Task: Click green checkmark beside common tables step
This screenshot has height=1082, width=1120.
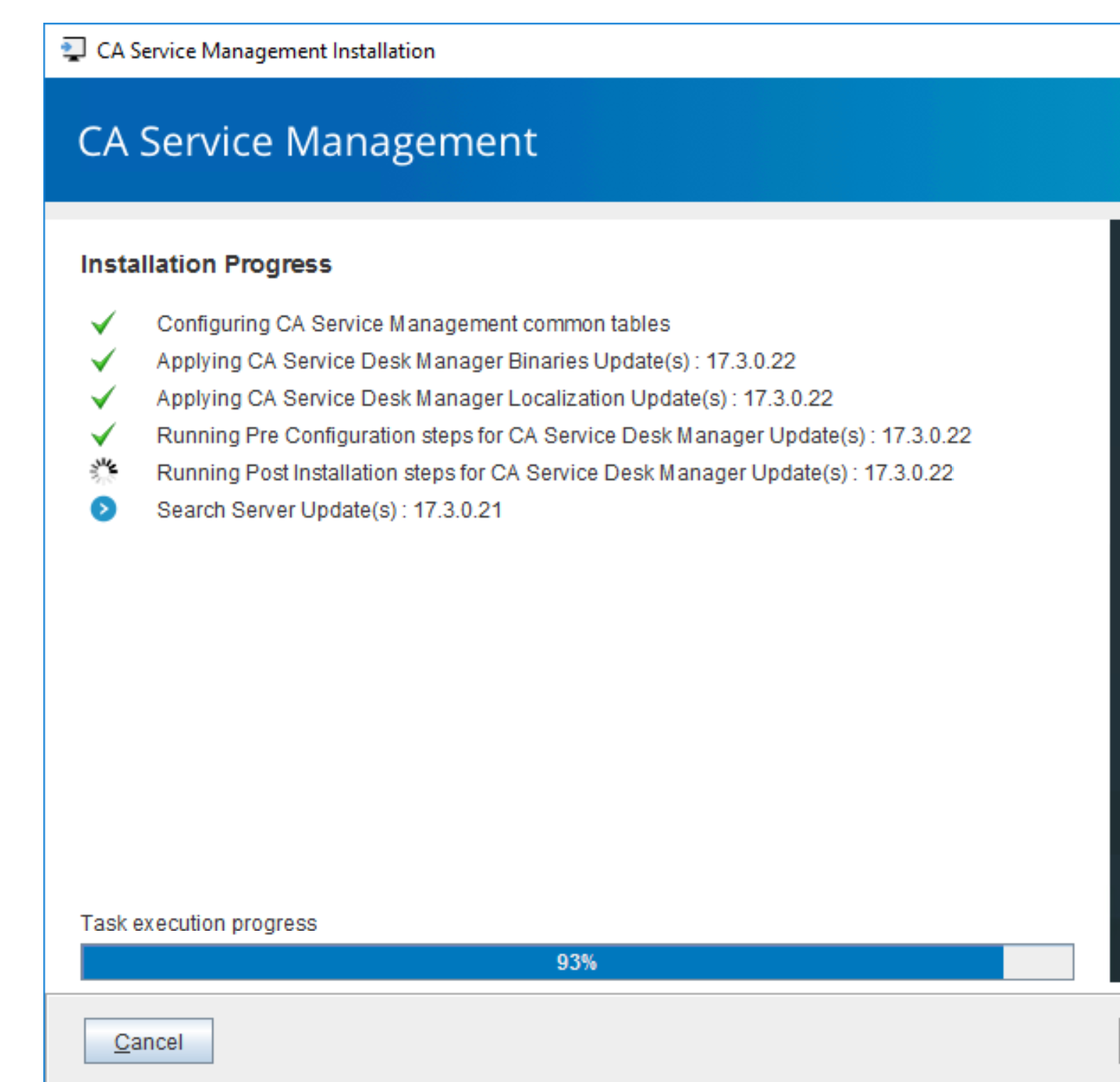Action: point(104,323)
